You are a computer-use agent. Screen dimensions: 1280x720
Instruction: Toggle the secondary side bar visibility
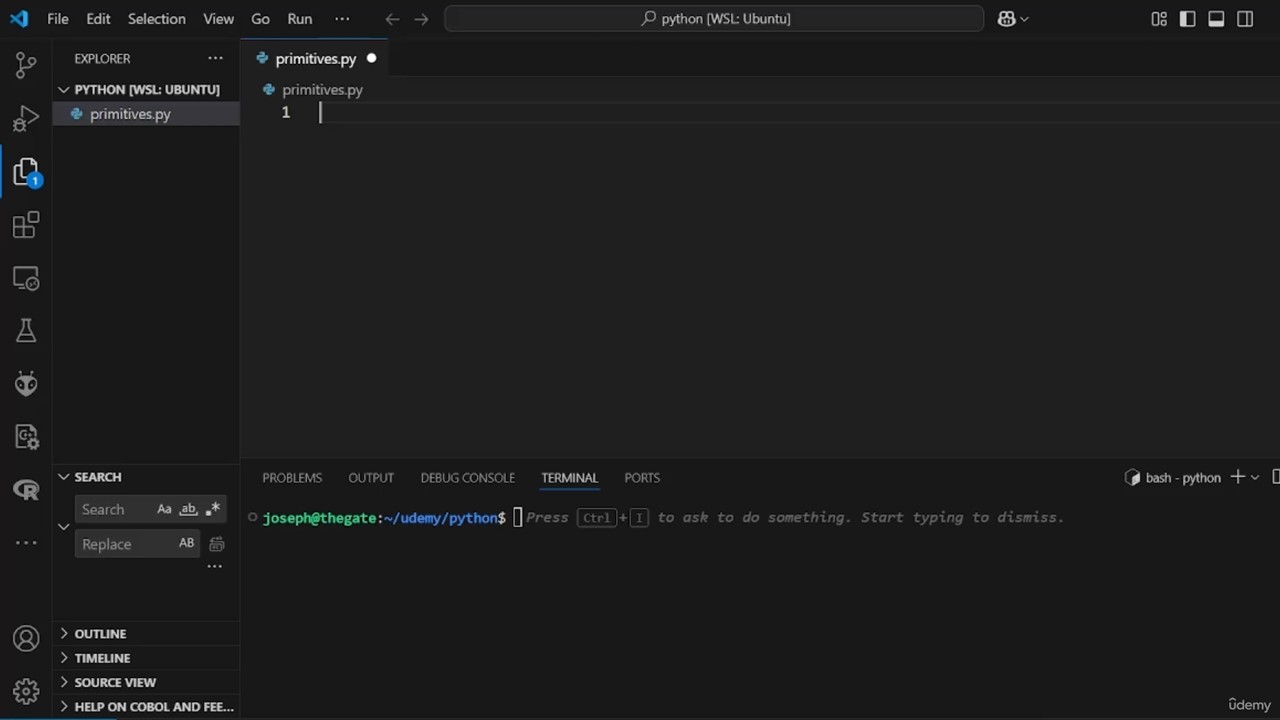click(x=1245, y=19)
